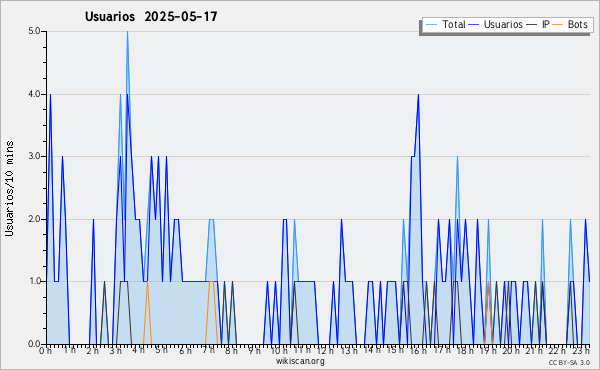600x370 pixels.
Task: Click the dark IP legend line
Action: 532,25
